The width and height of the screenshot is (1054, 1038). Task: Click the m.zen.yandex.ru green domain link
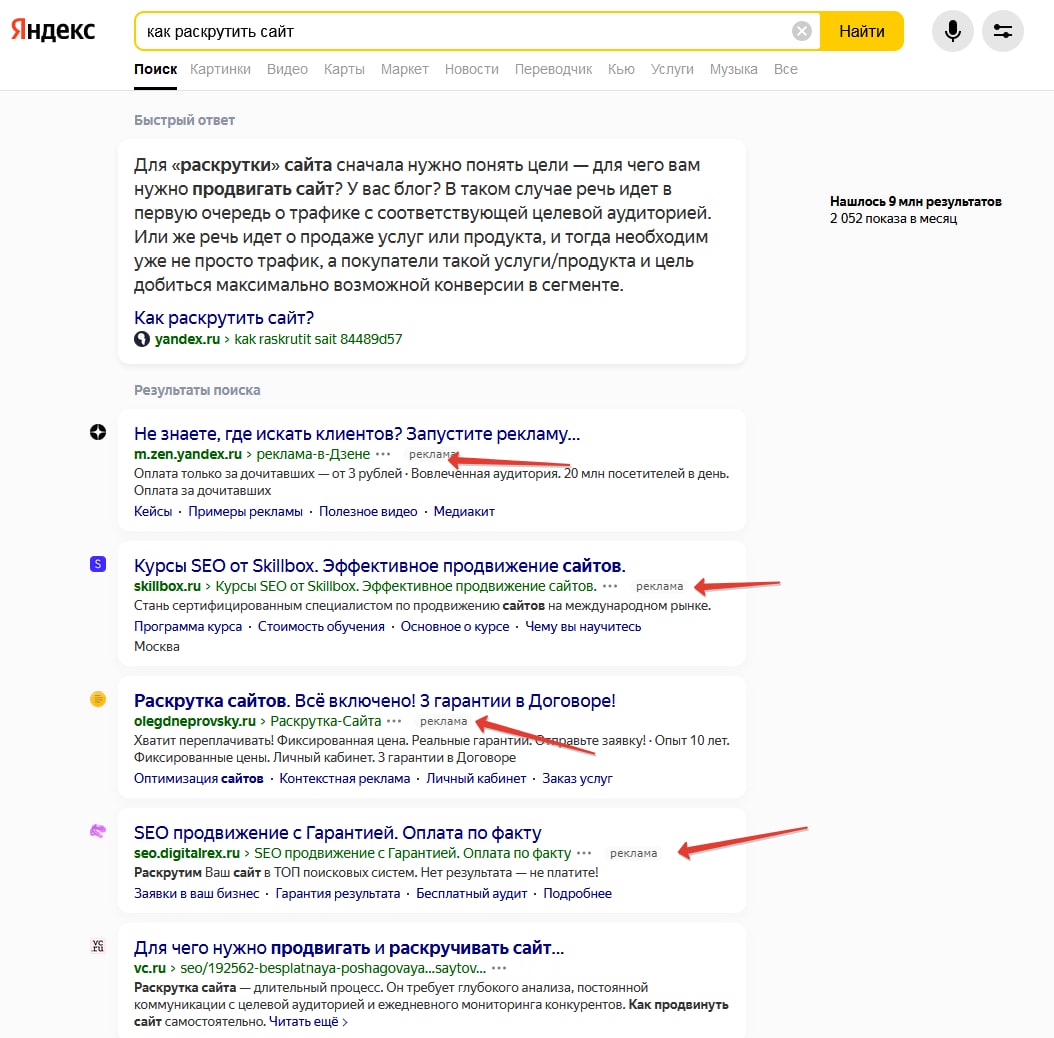pos(188,454)
